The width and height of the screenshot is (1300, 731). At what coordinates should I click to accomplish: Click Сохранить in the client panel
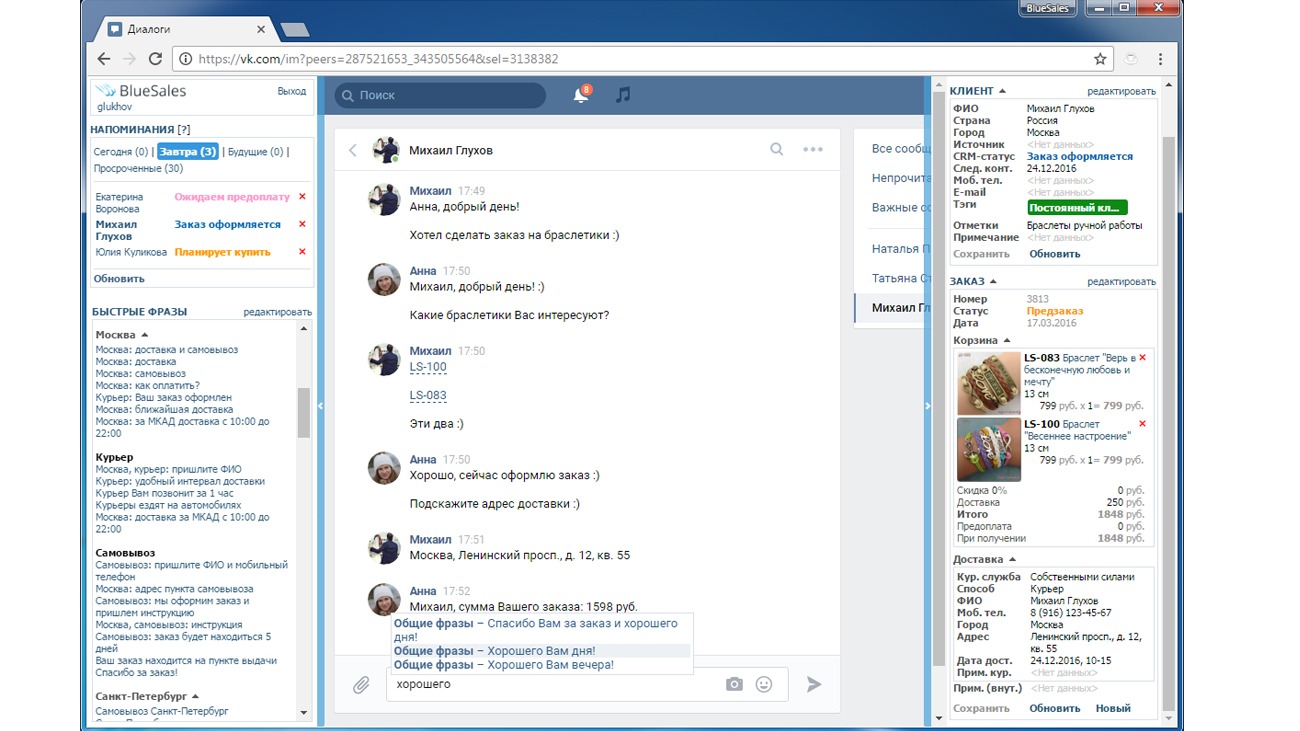pos(981,254)
